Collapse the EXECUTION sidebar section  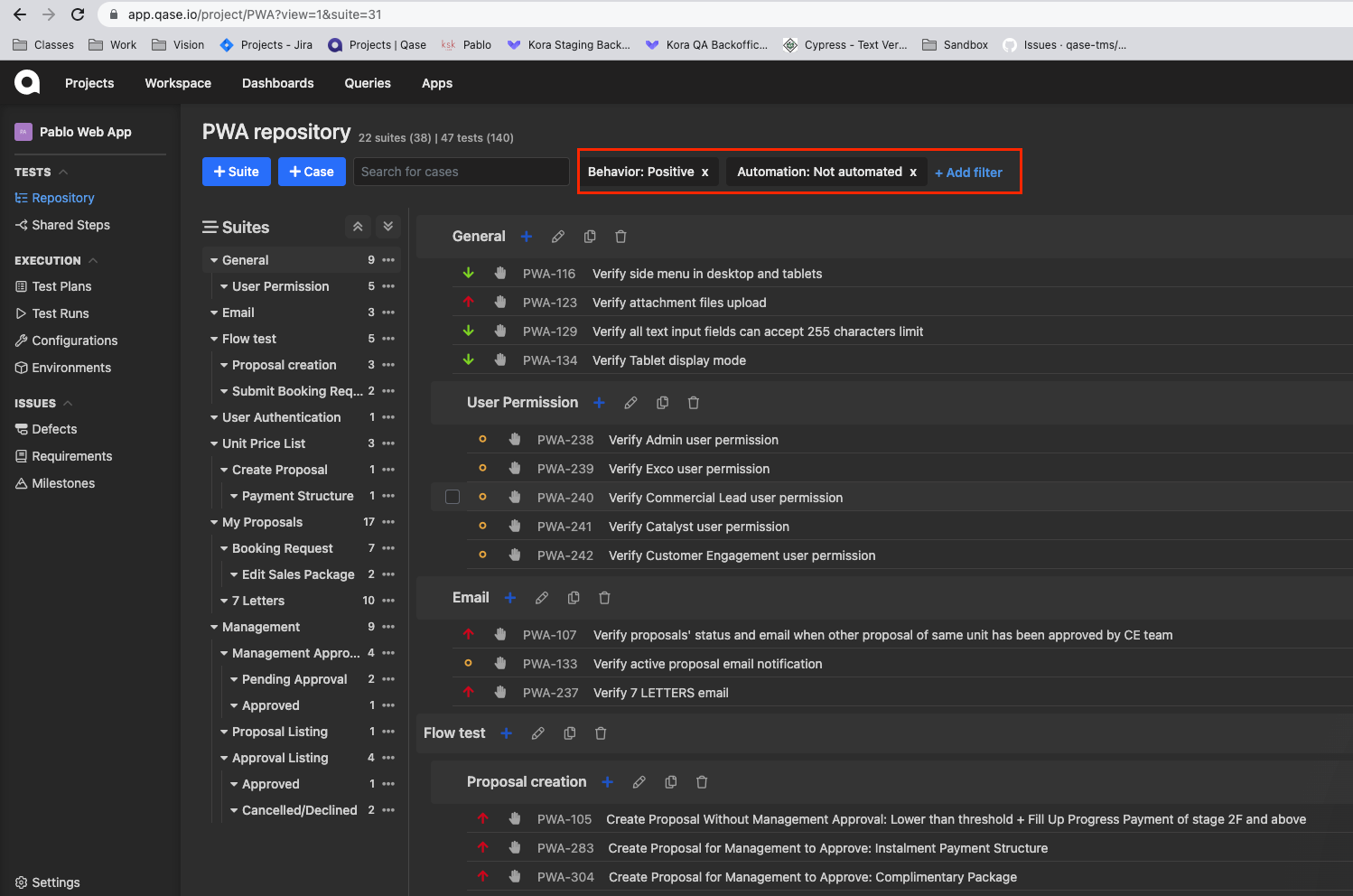93,260
